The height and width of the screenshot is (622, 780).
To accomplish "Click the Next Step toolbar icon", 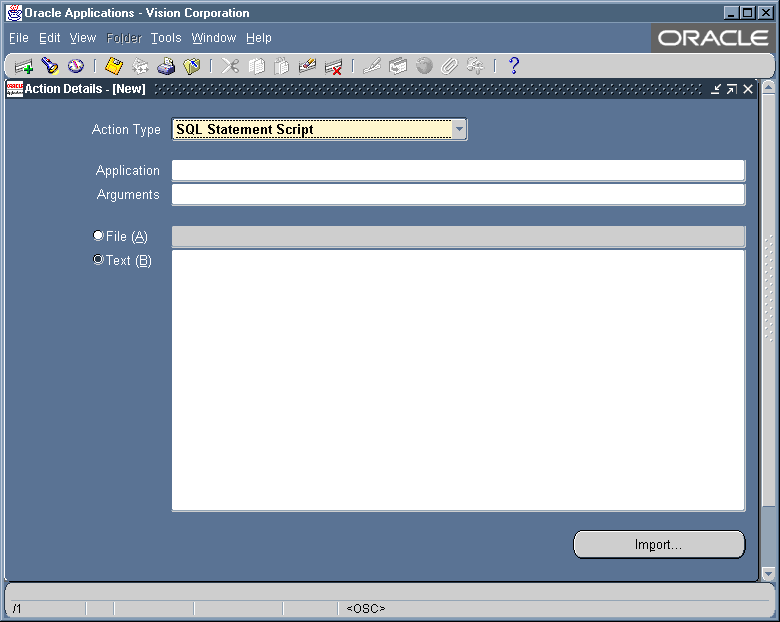I will (140, 66).
